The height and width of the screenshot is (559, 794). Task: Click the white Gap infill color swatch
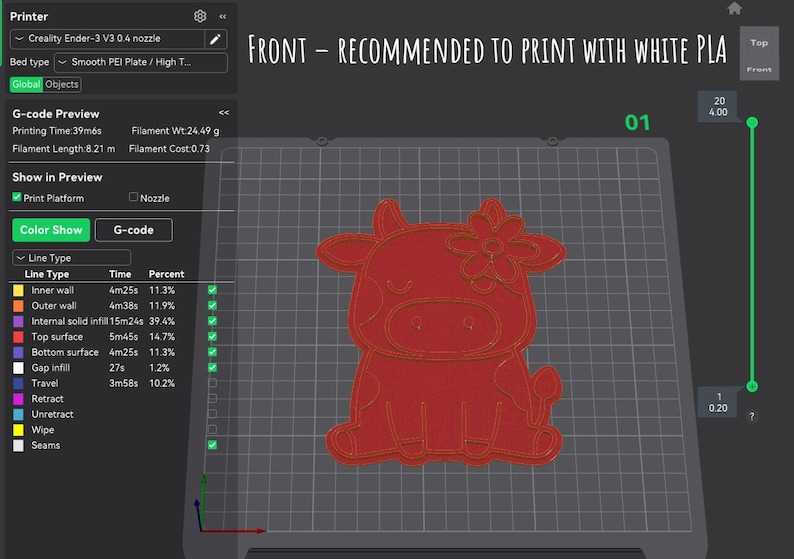18,368
